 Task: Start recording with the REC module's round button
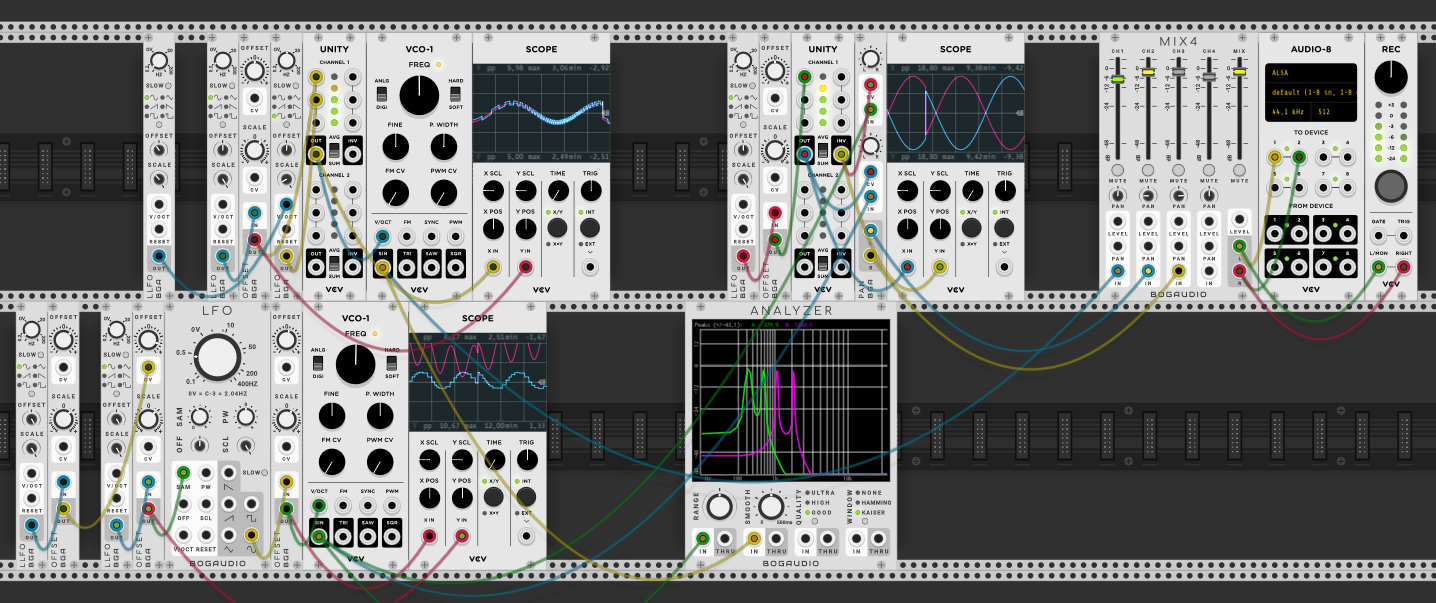click(1391, 186)
